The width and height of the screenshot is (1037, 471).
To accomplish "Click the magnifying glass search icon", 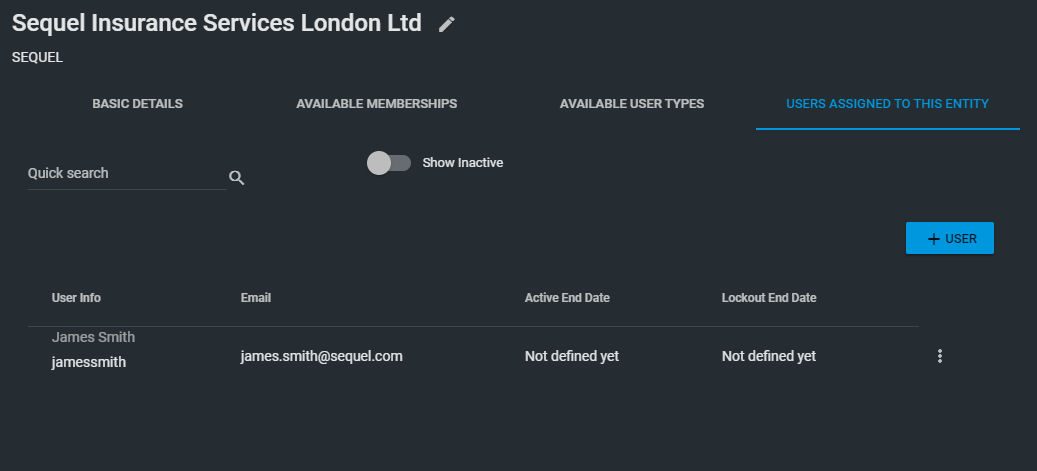I will (237, 177).
